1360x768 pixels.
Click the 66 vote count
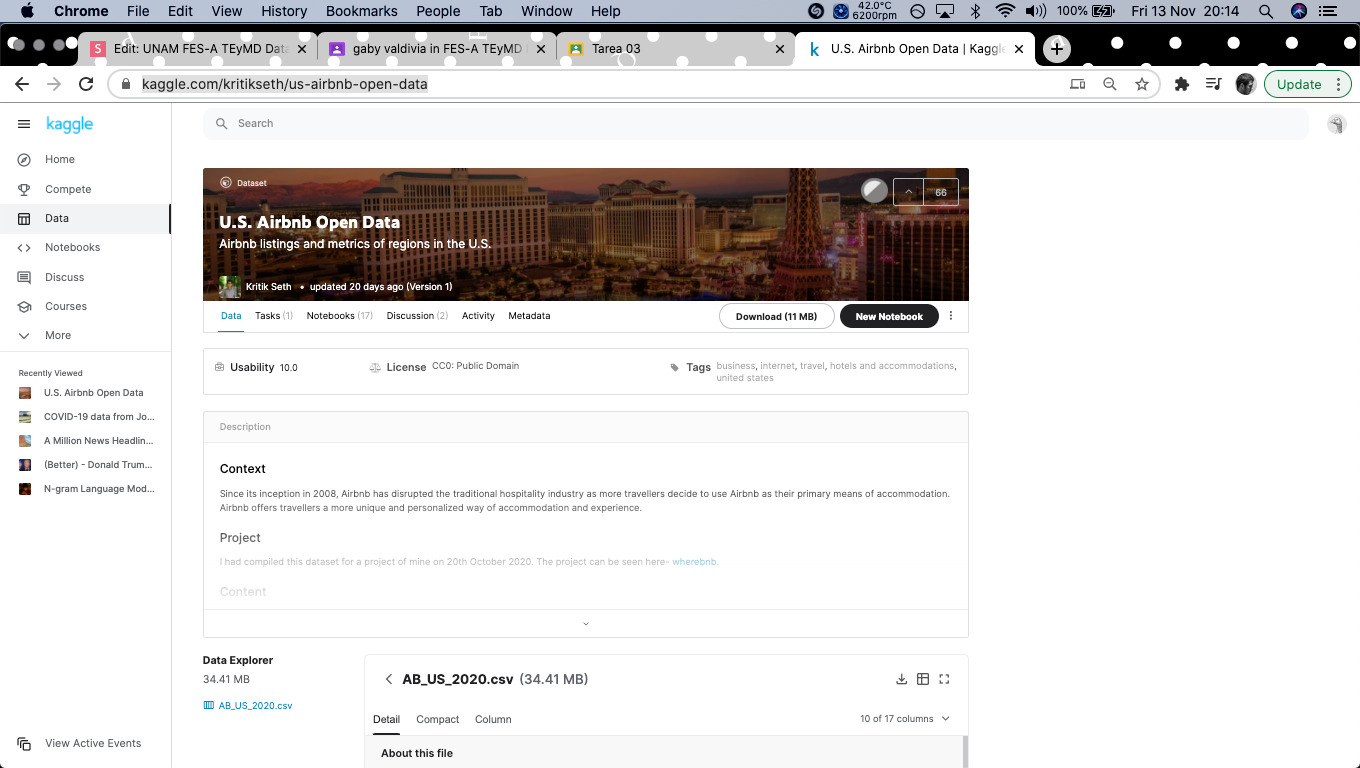point(941,192)
